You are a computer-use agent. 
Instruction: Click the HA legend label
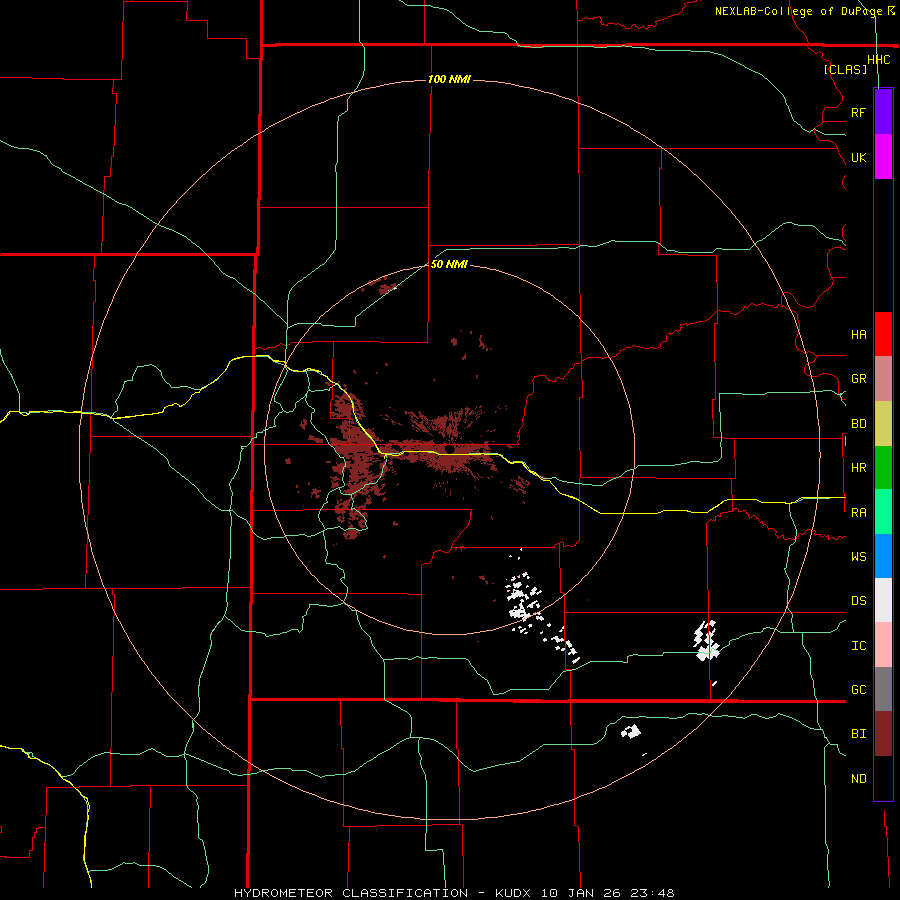pos(858,335)
